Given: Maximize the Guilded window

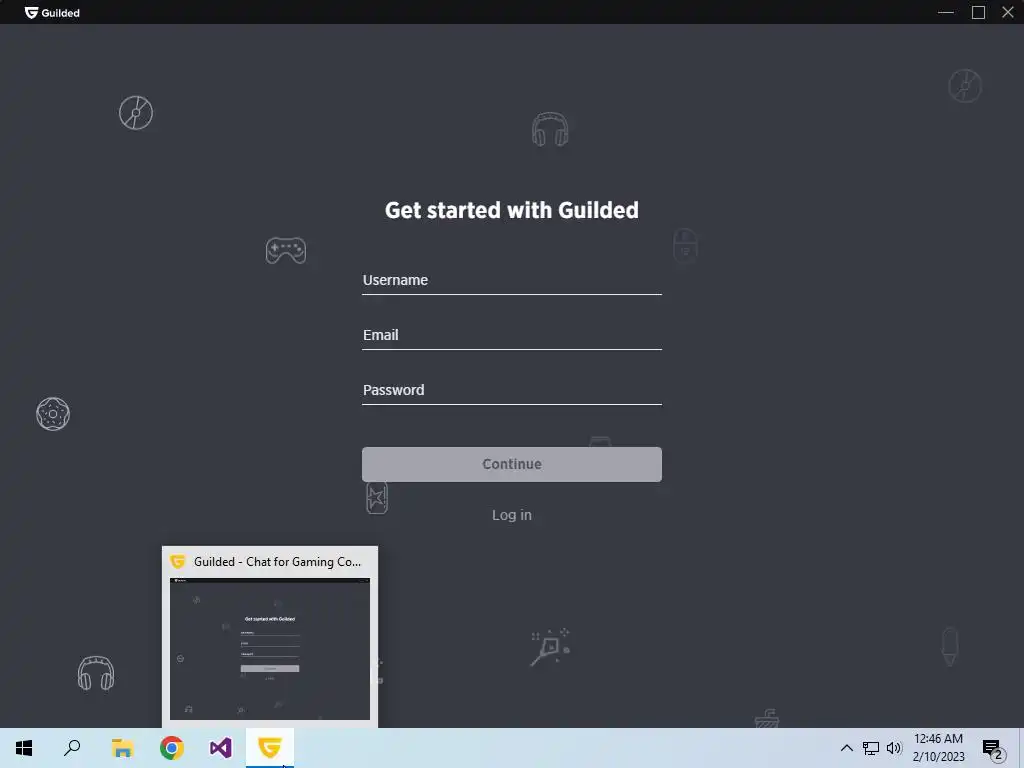Looking at the screenshot, I should pos(978,12).
